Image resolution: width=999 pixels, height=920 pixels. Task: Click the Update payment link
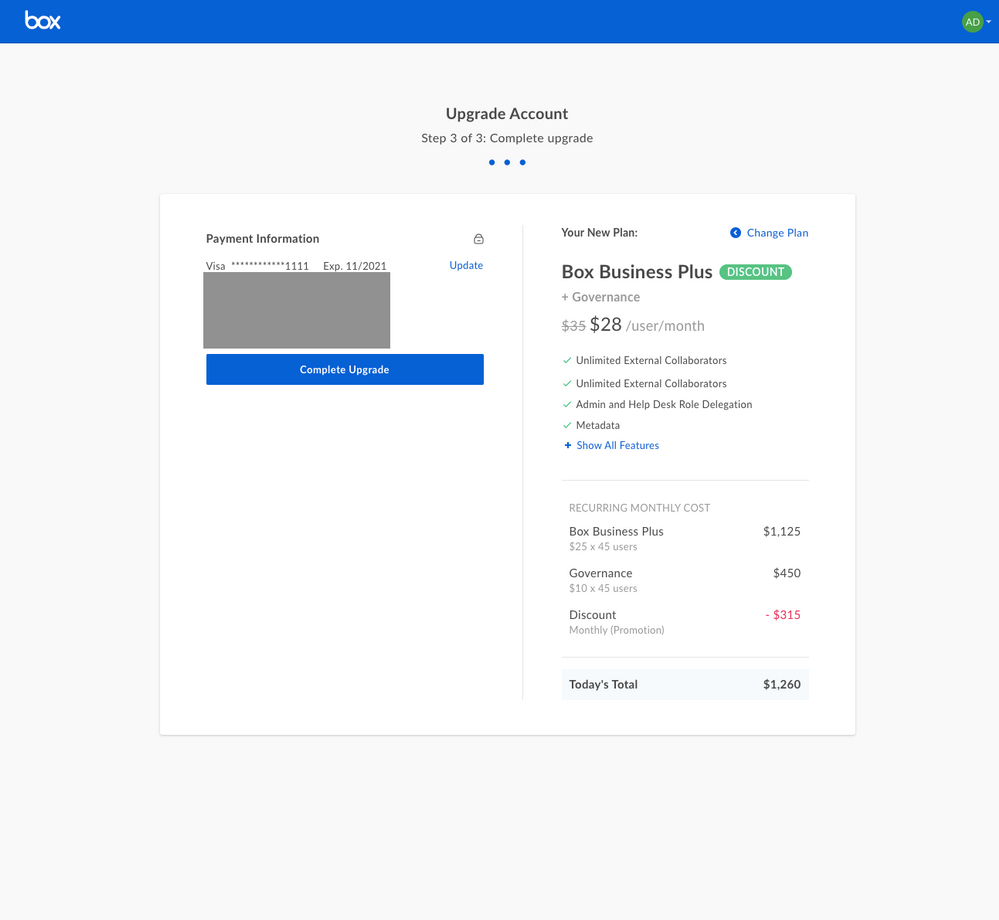coord(466,265)
